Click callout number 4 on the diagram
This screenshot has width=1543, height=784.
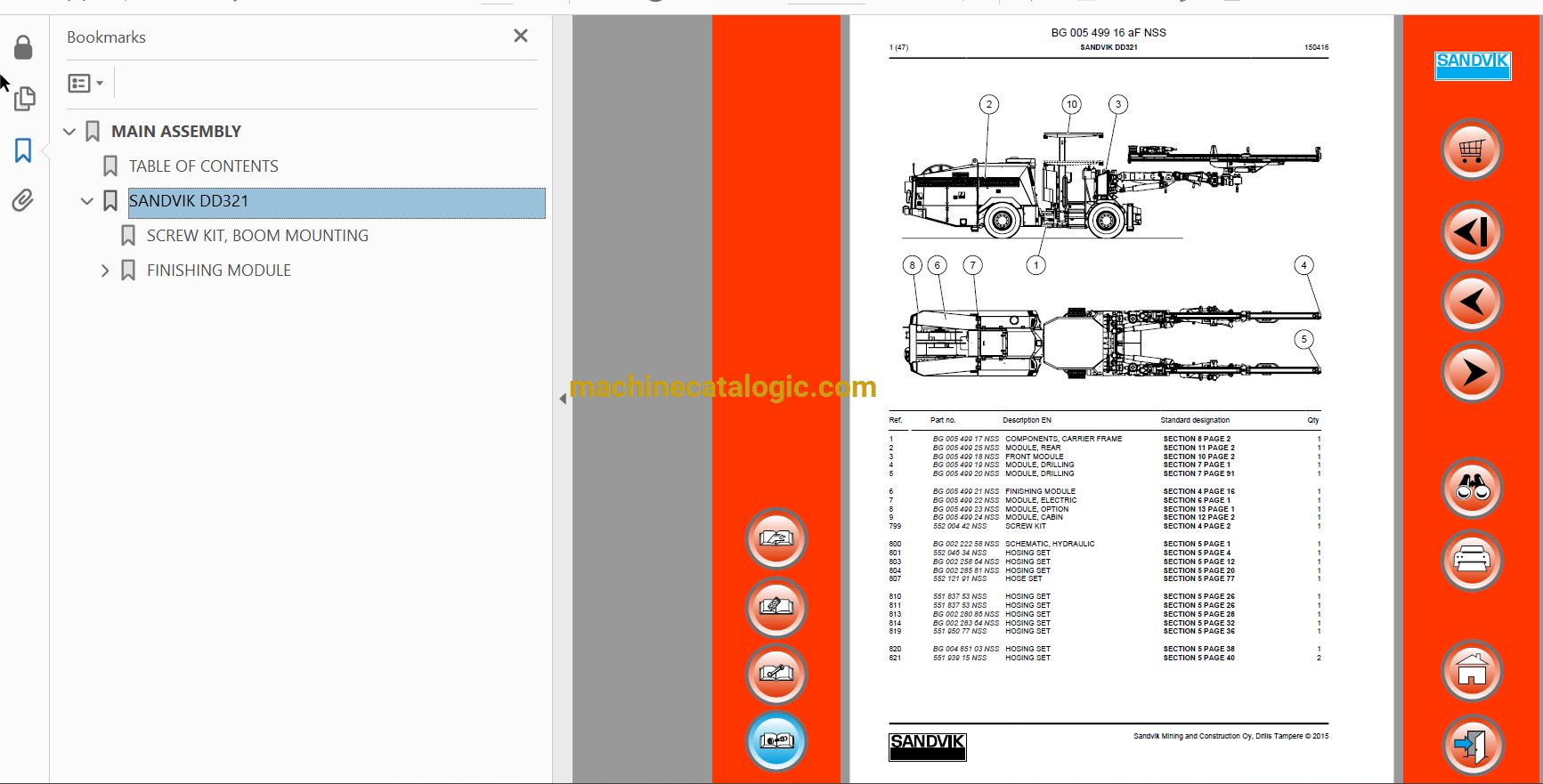1303,265
